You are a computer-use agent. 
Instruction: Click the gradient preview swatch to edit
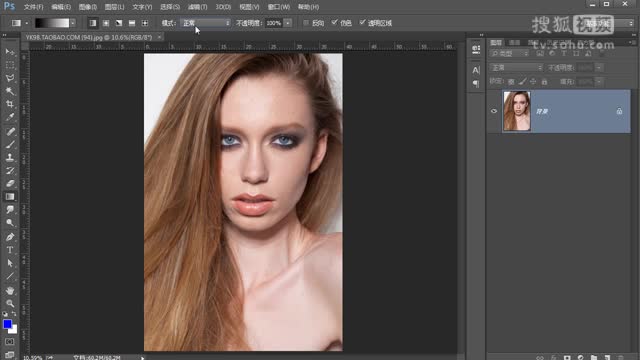pos(52,23)
